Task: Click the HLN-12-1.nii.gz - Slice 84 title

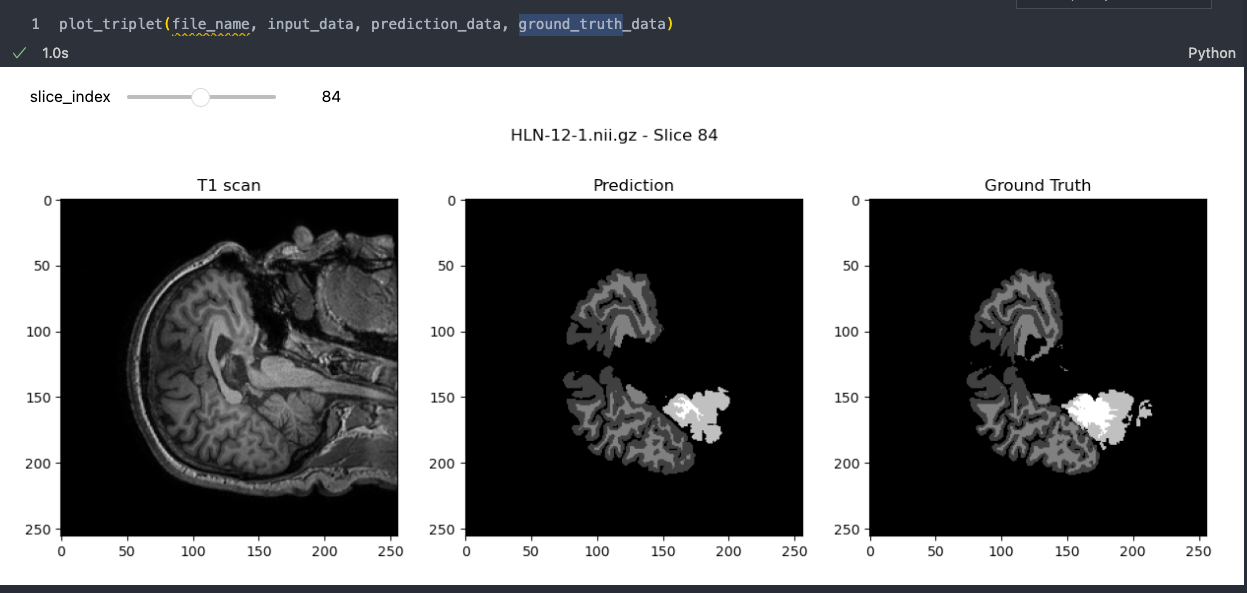Action: click(x=614, y=135)
